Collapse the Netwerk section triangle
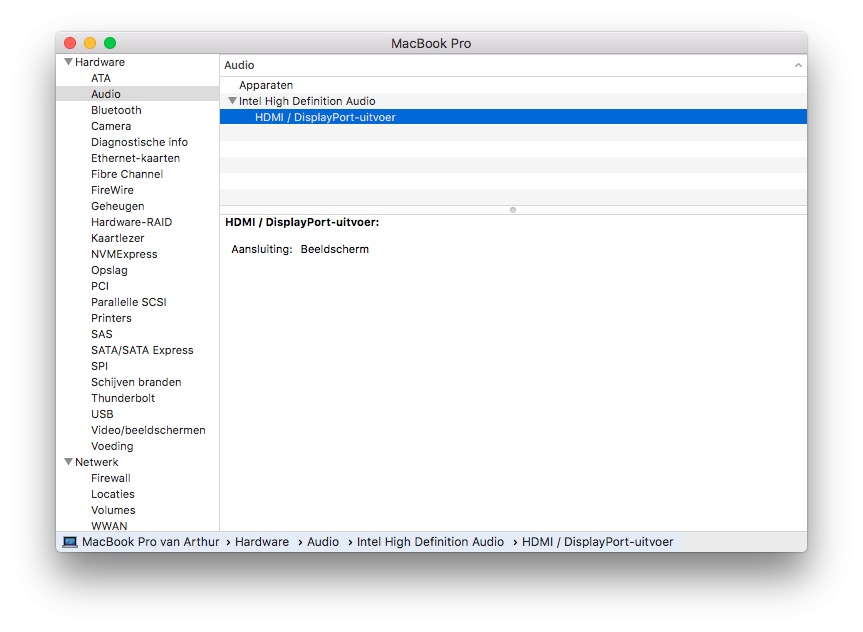Screen dimensions: 863x632 pyautogui.click(x=68, y=462)
